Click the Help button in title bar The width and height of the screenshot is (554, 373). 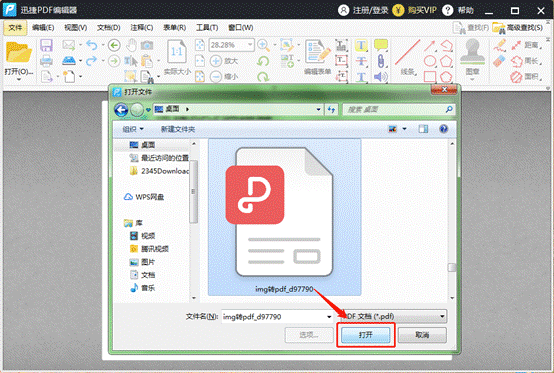(458, 10)
